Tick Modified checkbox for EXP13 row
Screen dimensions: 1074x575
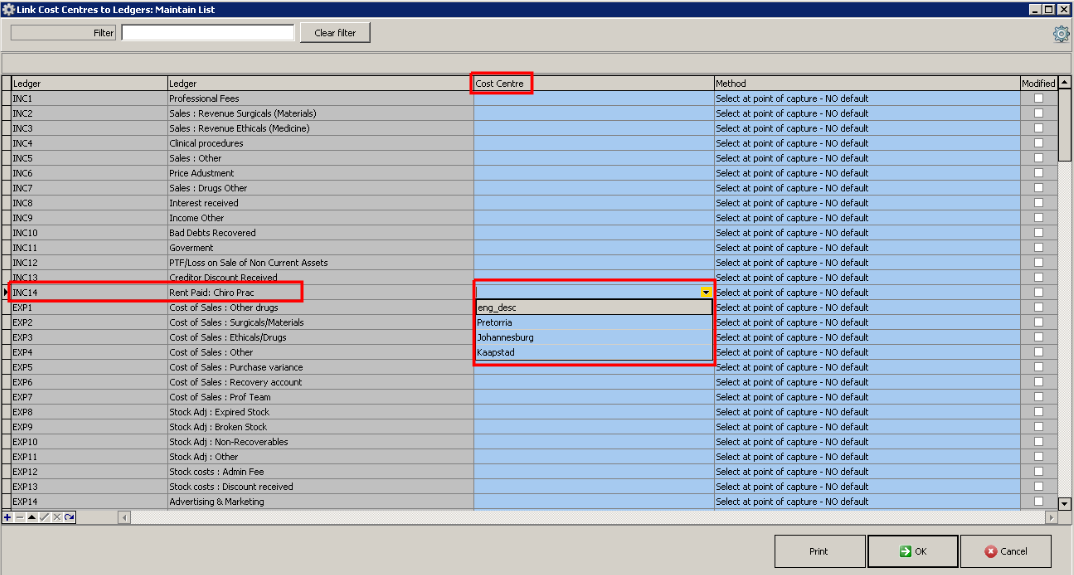[x=1038, y=487]
